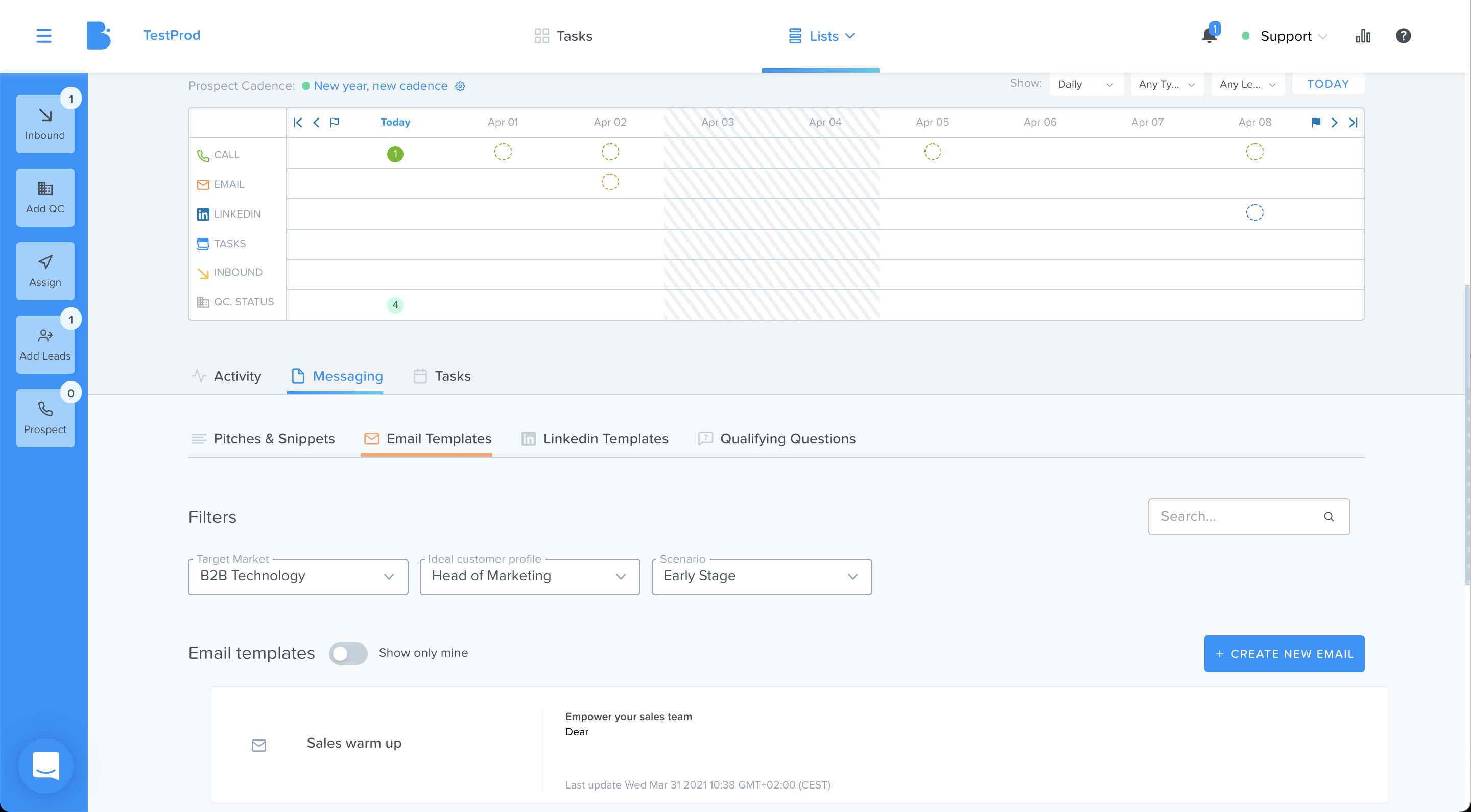
Task: Click the Add QC sidebar button
Action: pos(45,198)
